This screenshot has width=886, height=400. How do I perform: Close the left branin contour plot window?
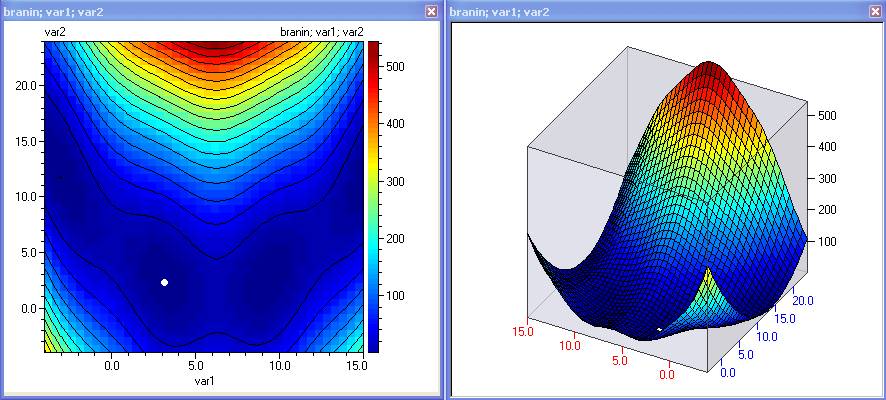click(431, 11)
